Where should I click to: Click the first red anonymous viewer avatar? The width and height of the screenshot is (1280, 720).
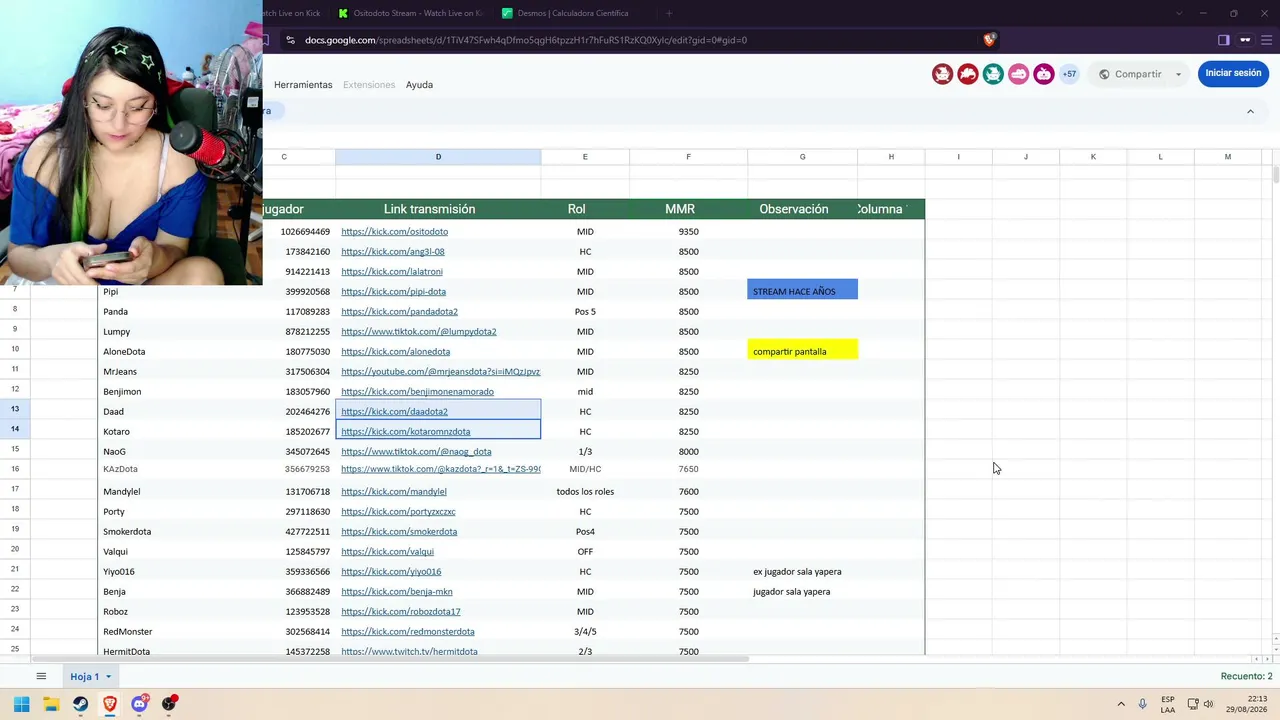pos(942,74)
